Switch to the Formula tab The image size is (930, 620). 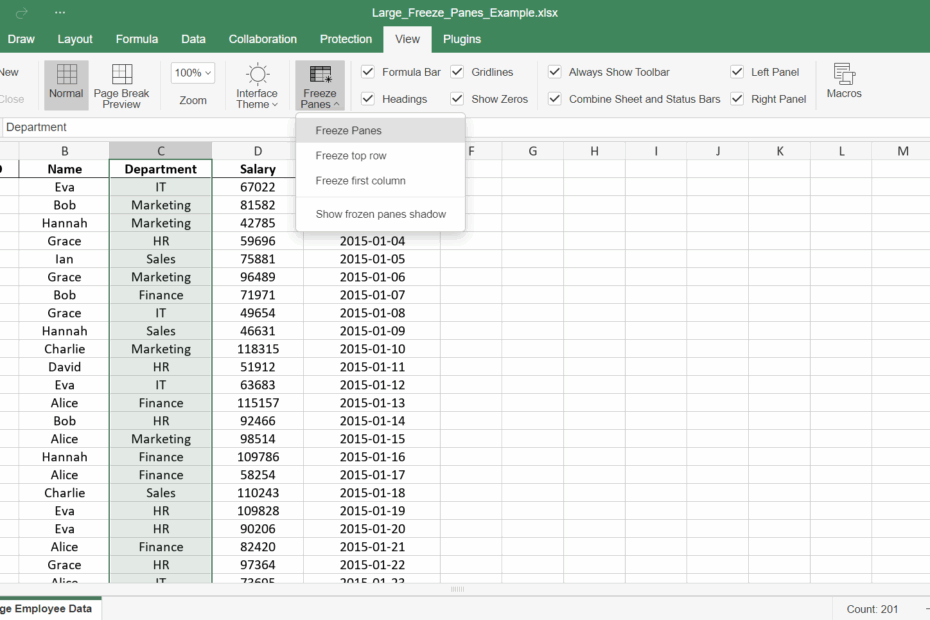[136, 39]
